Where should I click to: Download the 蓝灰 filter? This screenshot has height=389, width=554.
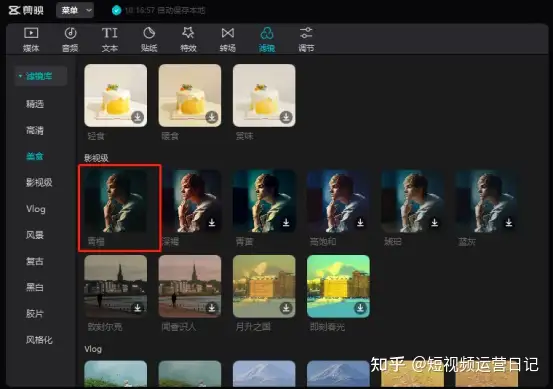[x=509, y=223]
